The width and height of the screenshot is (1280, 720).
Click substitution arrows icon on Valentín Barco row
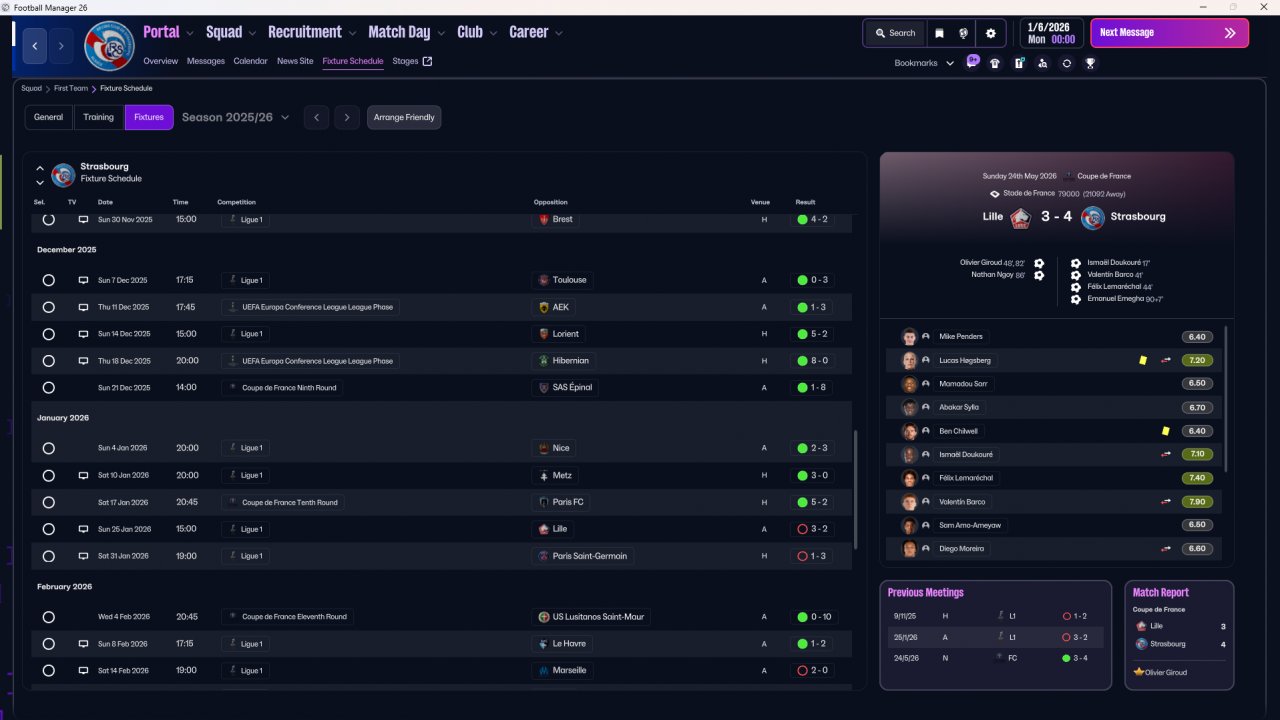pyautogui.click(x=1166, y=502)
